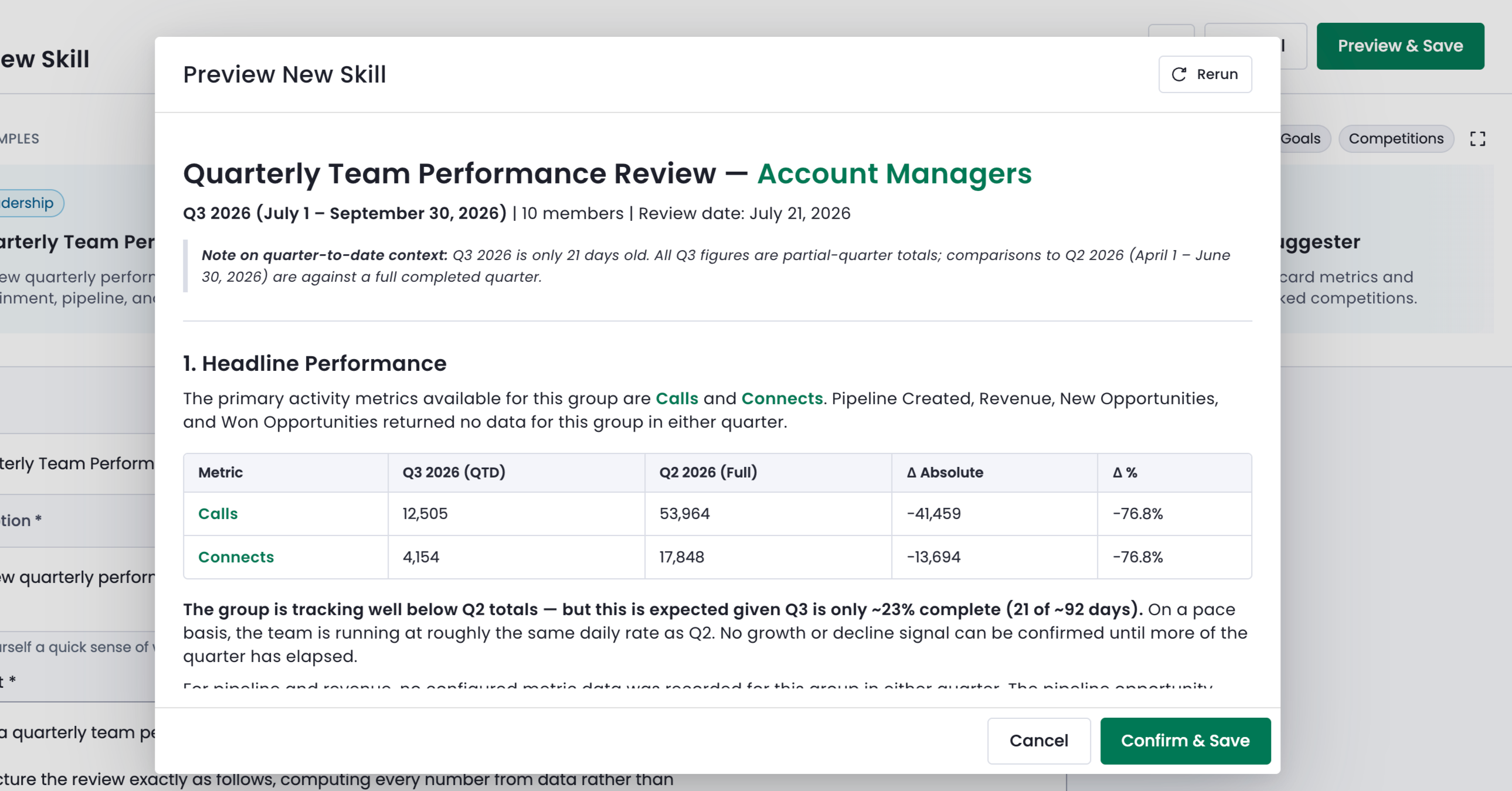Cancel the skill preview dialog
The width and height of the screenshot is (1512, 791).
pyautogui.click(x=1038, y=741)
